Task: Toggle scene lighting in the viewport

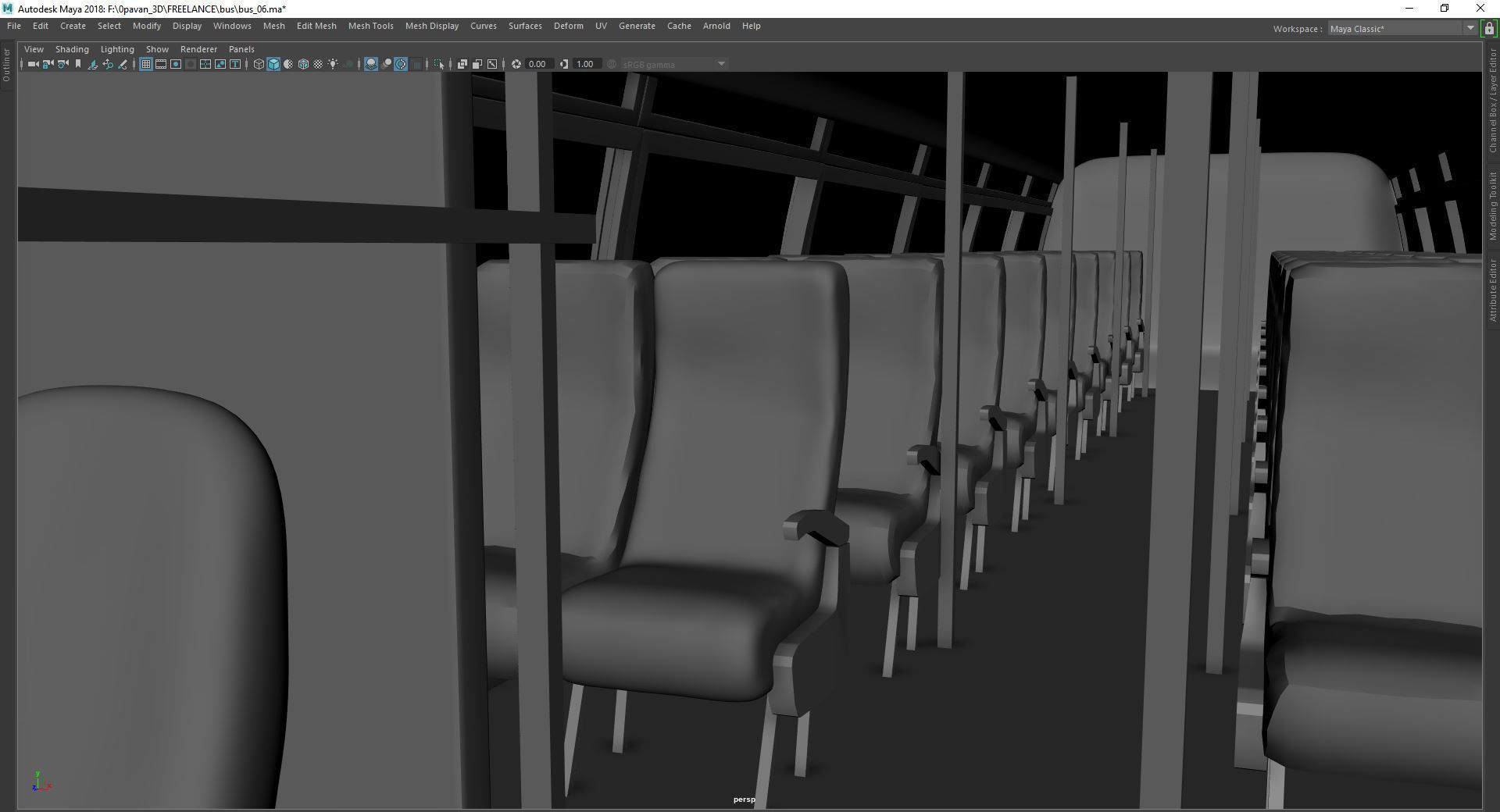Action: pos(334,64)
